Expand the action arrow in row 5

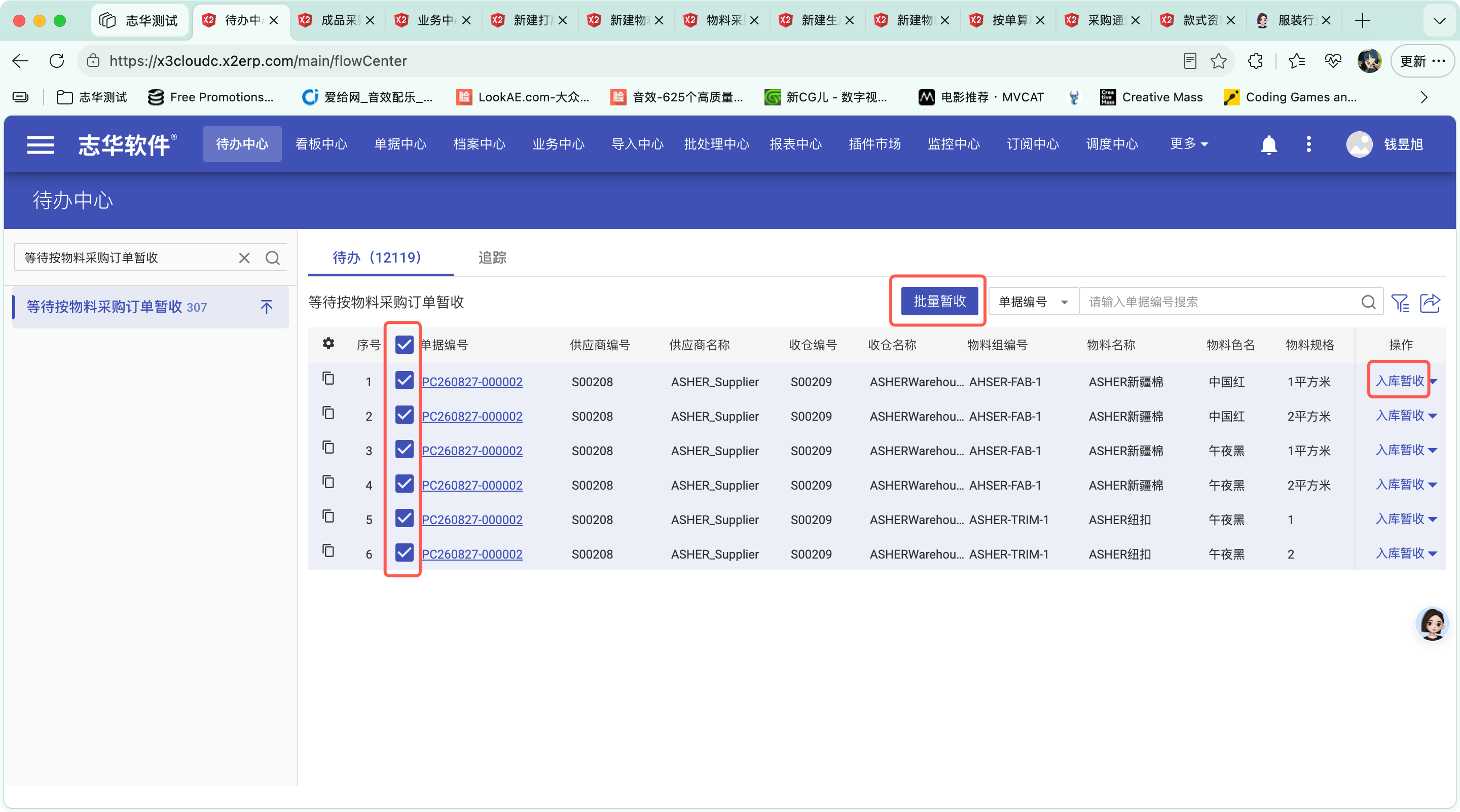click(1433, 520)
